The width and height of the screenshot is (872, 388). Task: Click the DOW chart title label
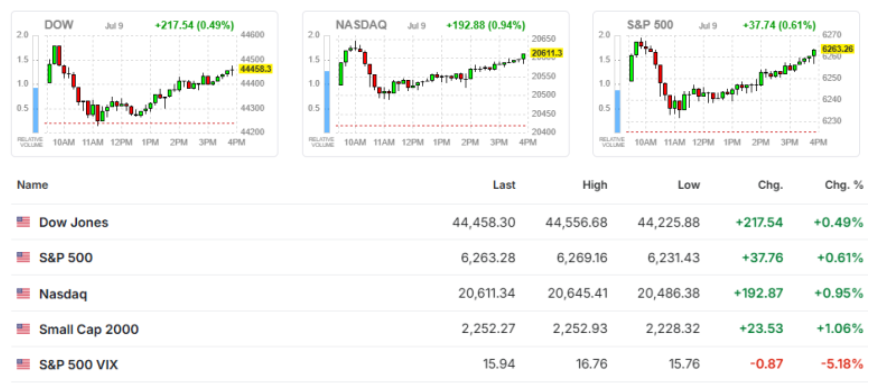pos(59,25)
